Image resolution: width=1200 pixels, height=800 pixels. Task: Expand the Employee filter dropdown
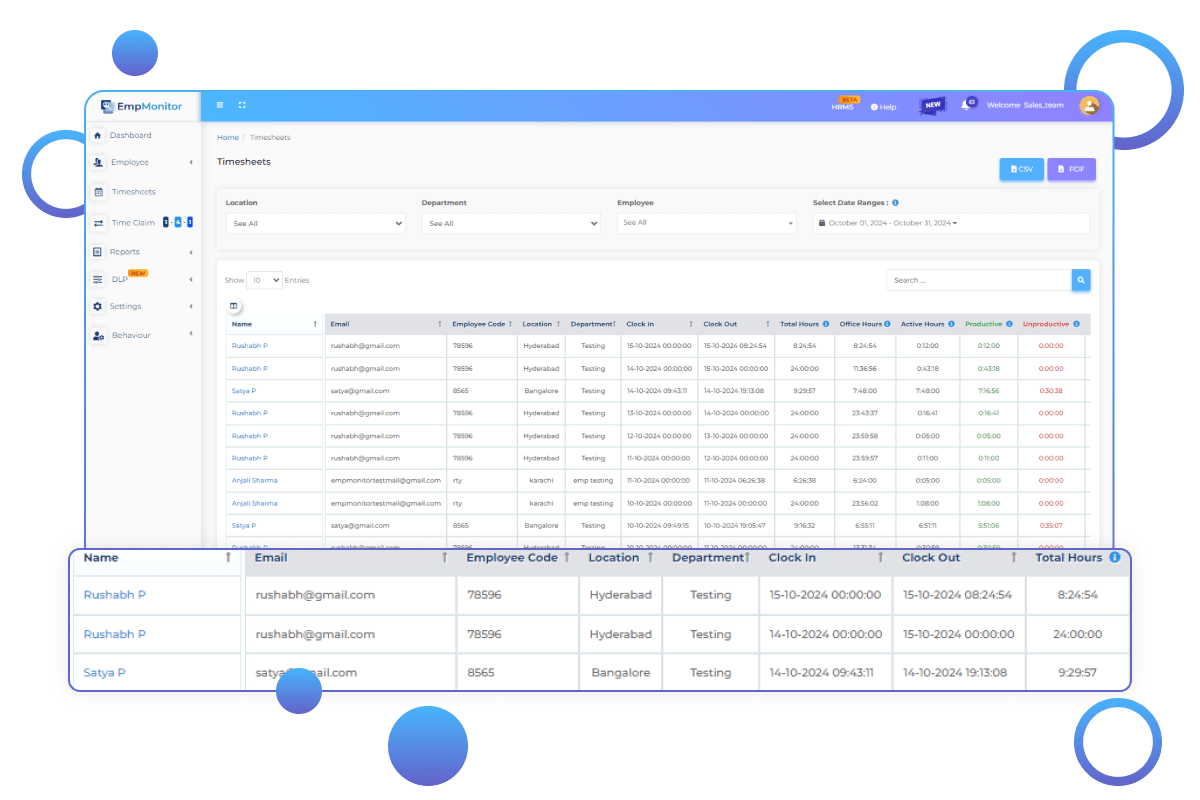pyautogui.click(x=706, y=223)
